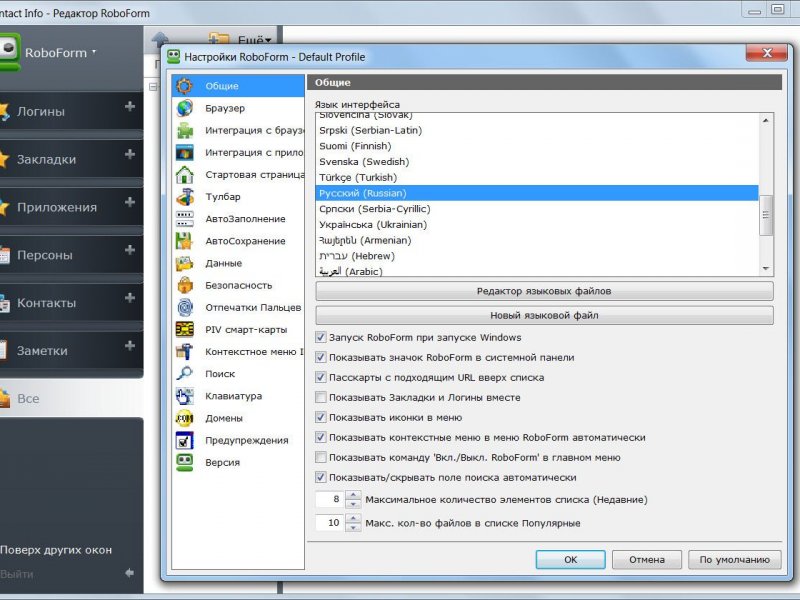Click the Тулбар tools icon
This screenshot has height=600, width=800.
pyautogui.click(x=185, y=196)
